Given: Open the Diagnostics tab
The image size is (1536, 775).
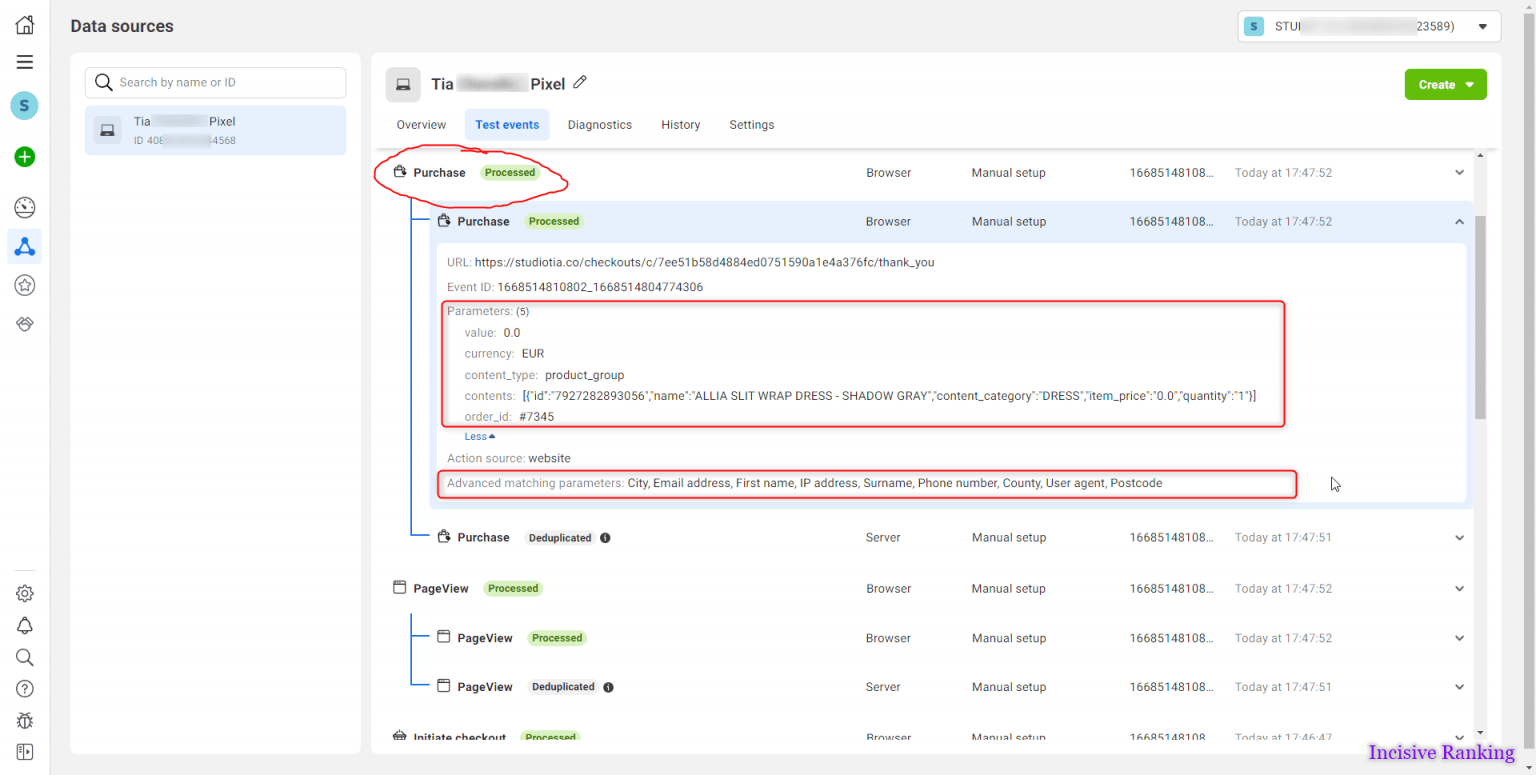Looking at the screenshot, I should 600,125.
